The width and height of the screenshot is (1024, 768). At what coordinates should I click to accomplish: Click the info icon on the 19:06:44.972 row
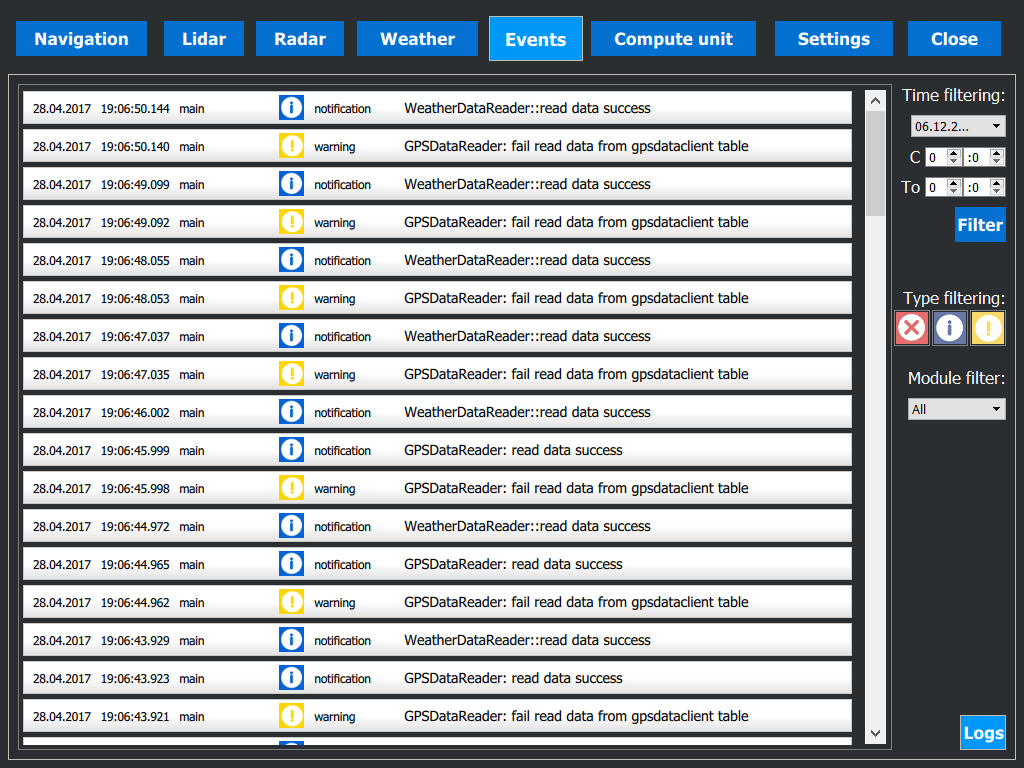pos(291,526)
